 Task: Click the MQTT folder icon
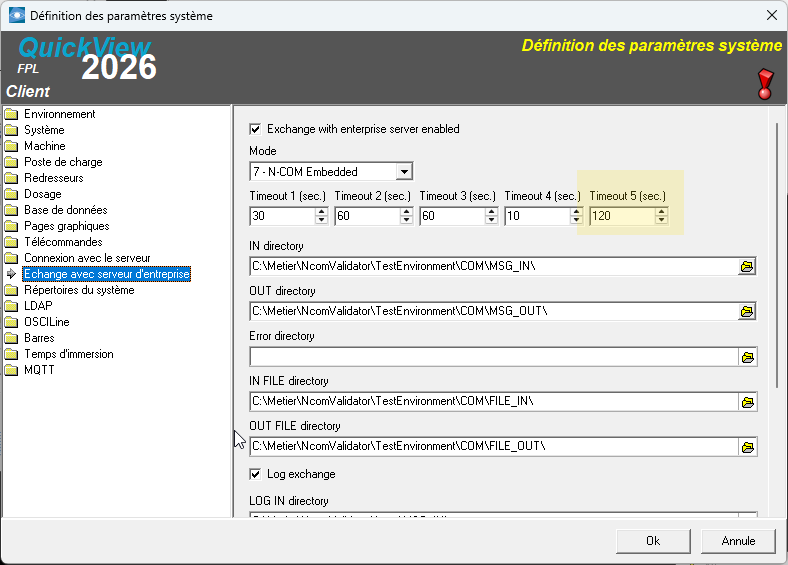click(x=11, y=370)
